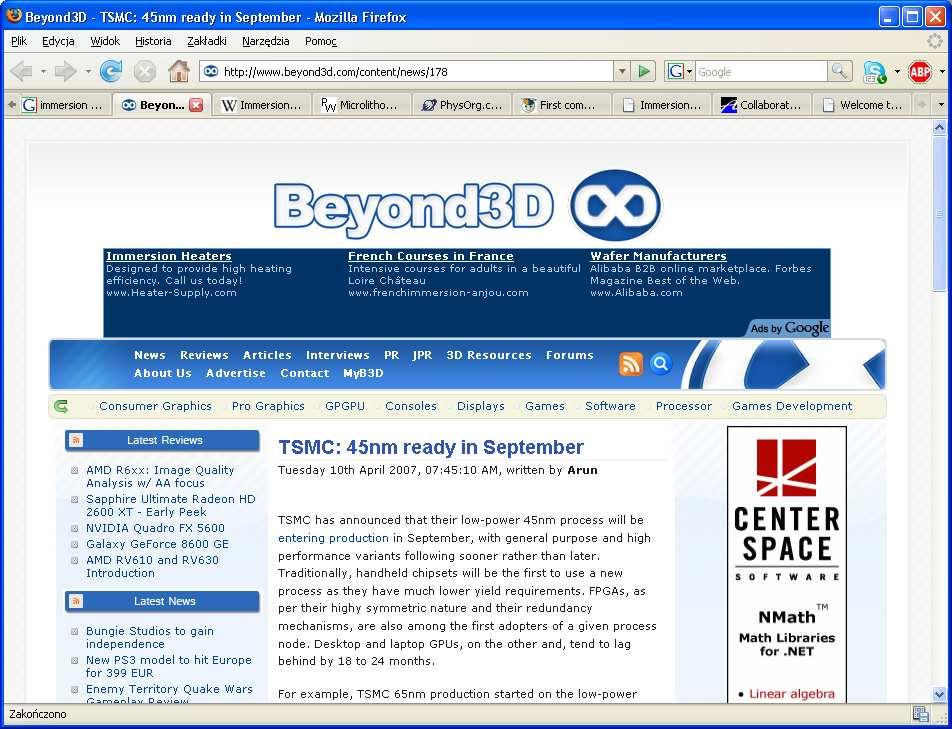Open the Historia menu
Viewport: 952px width, 729px height.
coord(153,41)
